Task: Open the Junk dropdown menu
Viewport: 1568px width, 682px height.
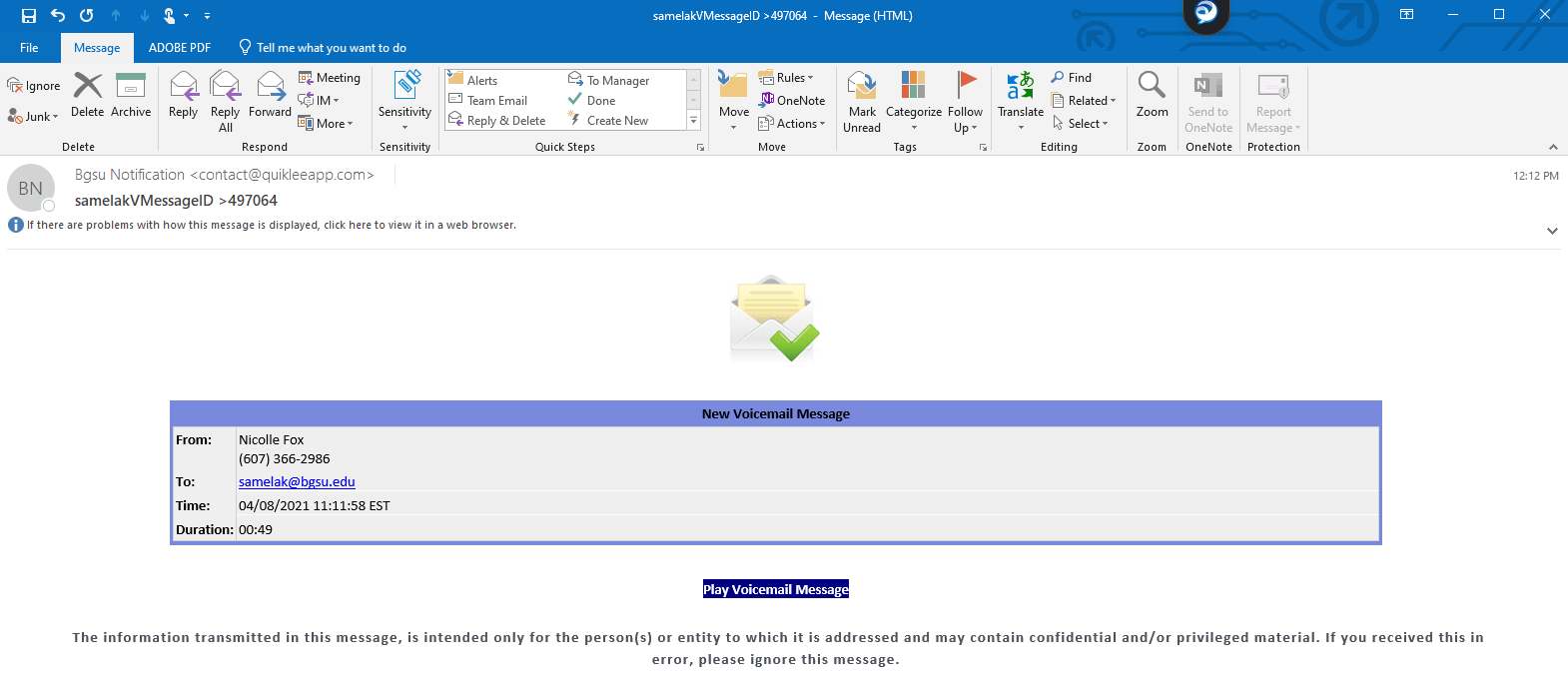Action: (x=34, y=117)
